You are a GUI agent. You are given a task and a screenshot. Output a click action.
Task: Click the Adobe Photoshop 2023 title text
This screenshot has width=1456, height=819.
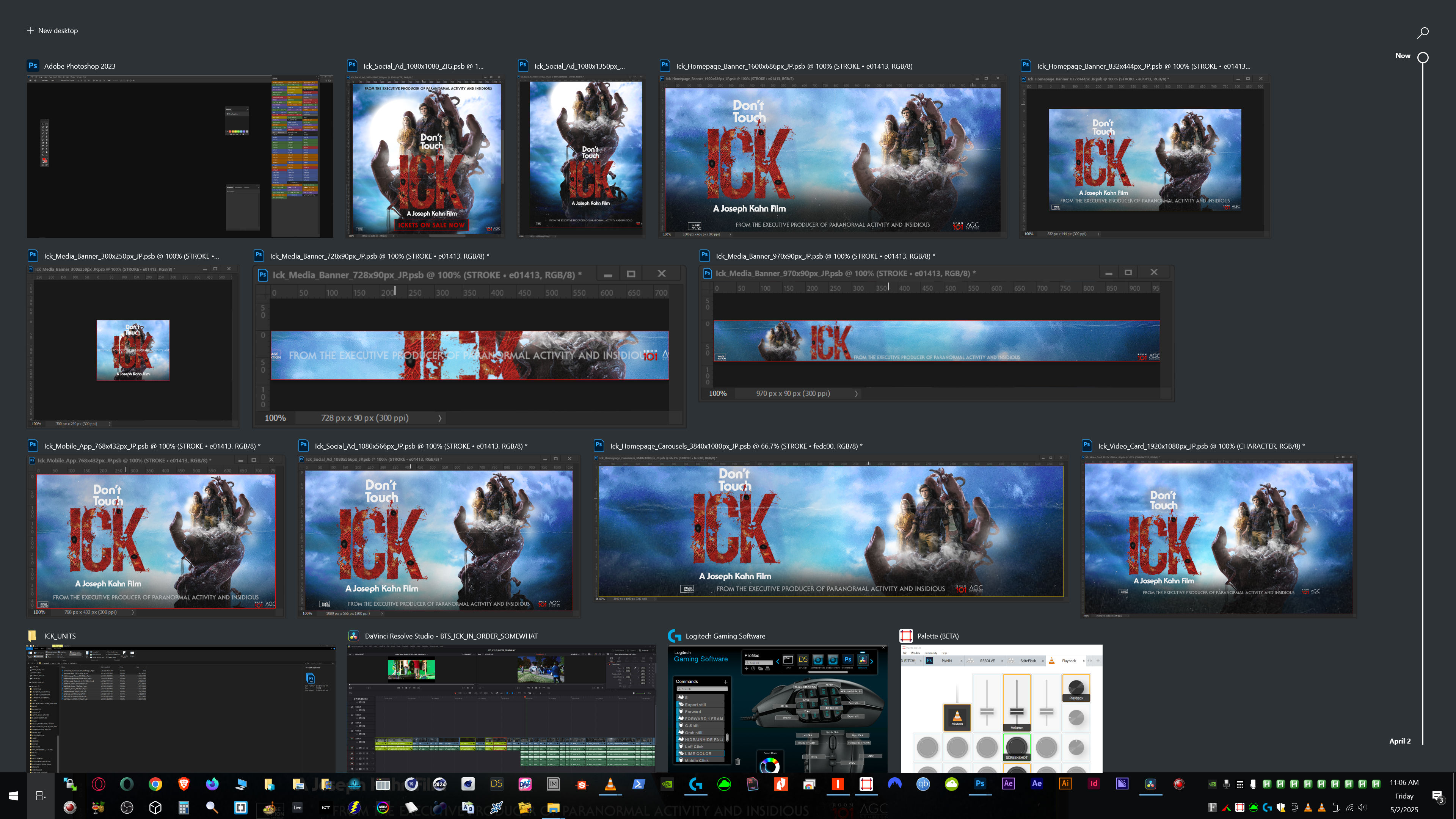[80, 66]
